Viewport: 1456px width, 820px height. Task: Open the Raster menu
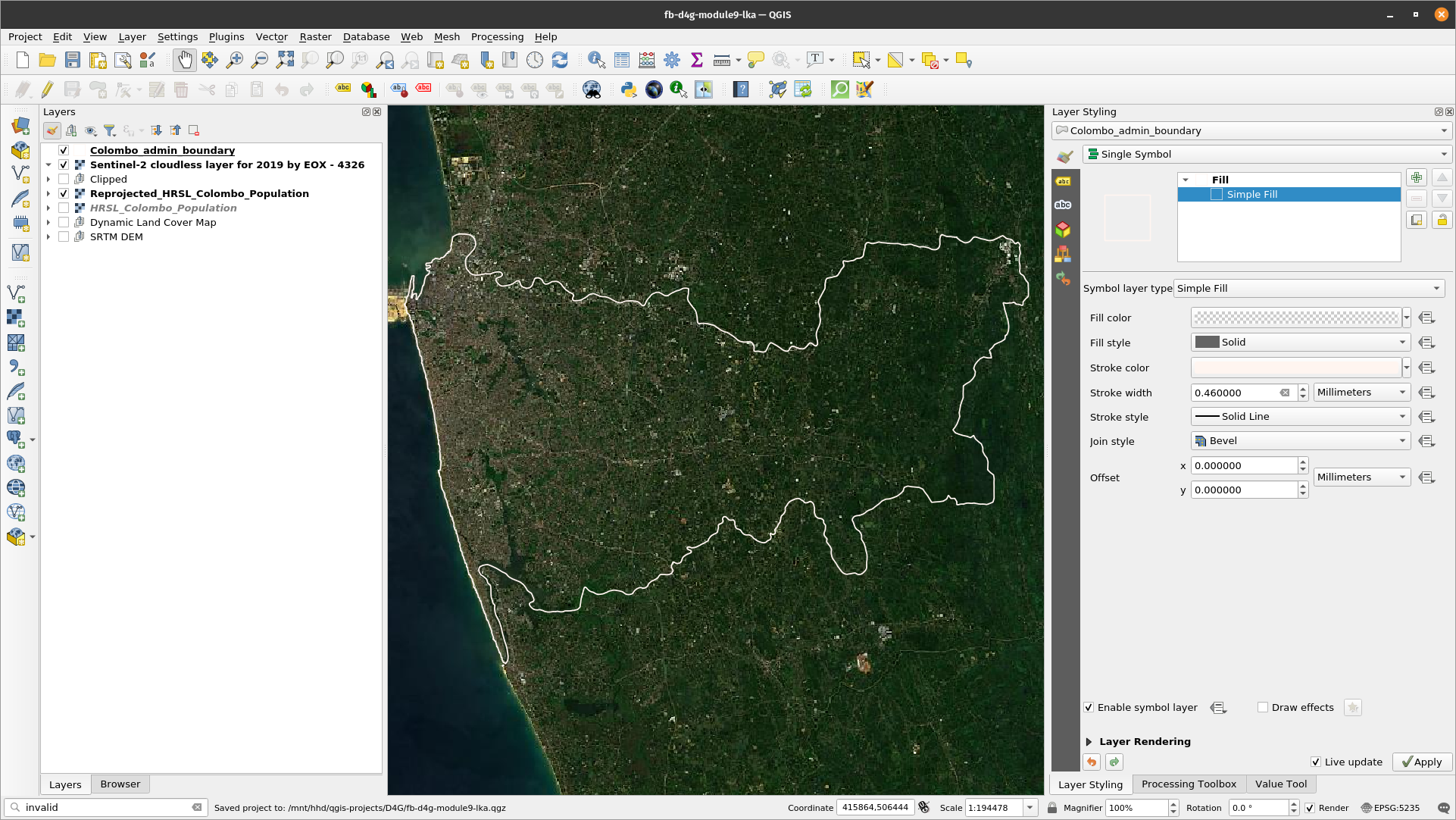point(315,37)
